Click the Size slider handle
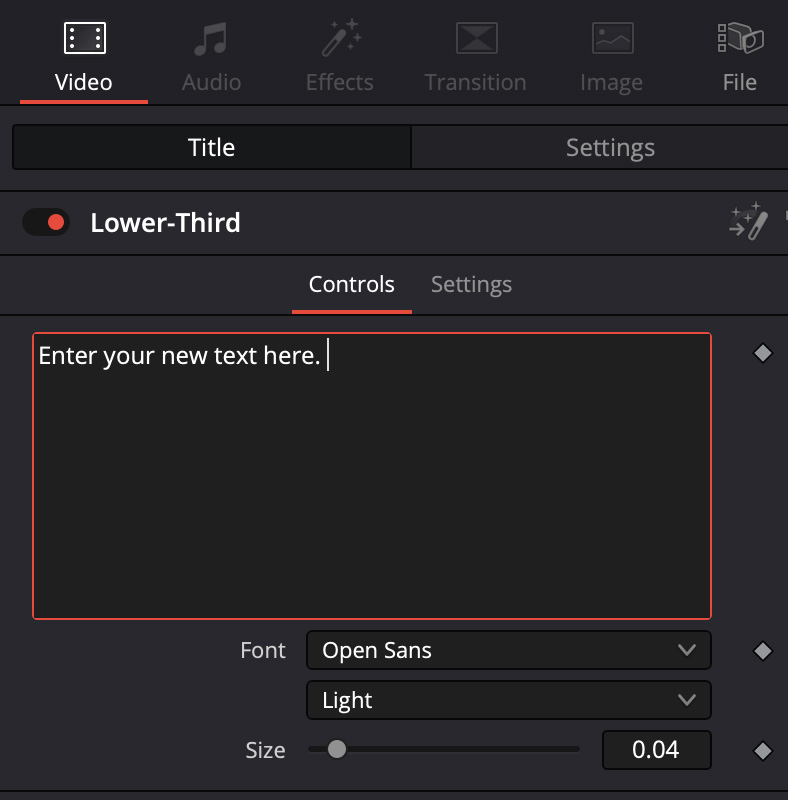Image resolution: width=788 pixels, height=800 pixels. coord(337,749)
